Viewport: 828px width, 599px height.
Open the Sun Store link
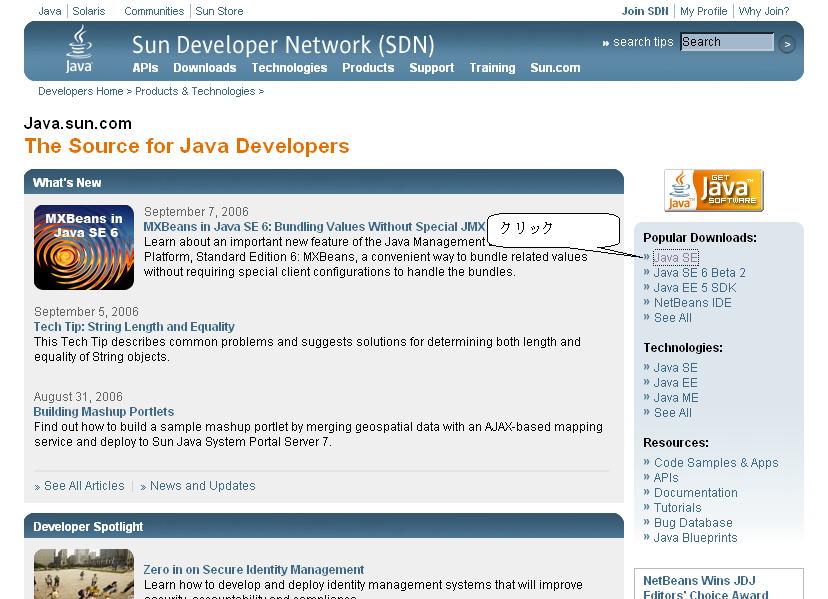[x=219, y=11]
